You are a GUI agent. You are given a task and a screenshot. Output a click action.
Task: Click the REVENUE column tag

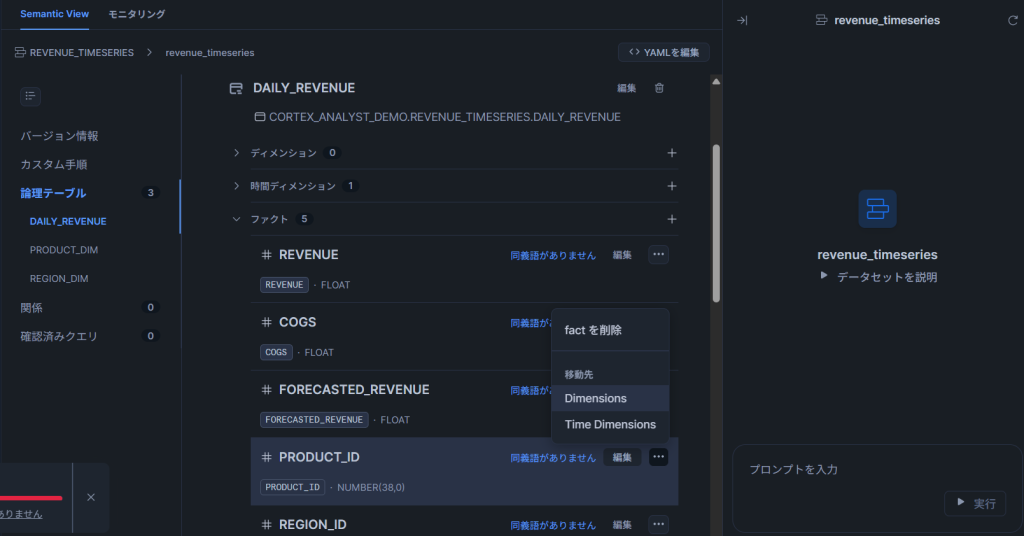pos(284,285)
